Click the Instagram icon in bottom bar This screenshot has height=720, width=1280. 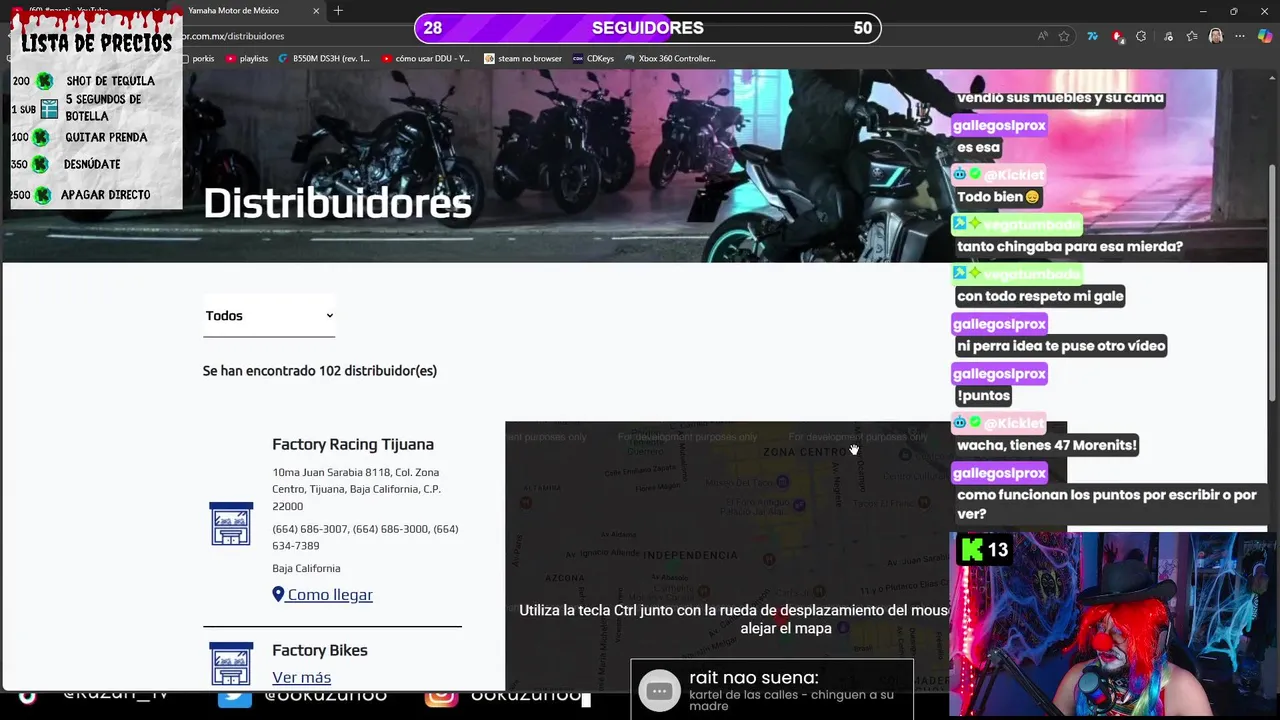point(441,696)
